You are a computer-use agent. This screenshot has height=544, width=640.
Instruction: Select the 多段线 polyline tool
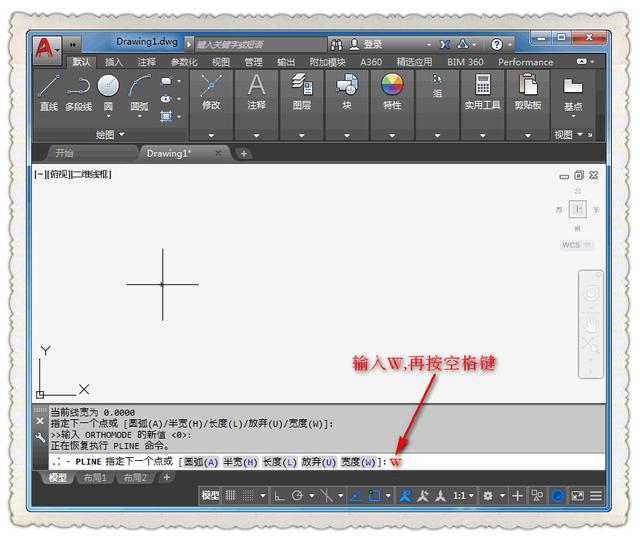tap(78, 93)
